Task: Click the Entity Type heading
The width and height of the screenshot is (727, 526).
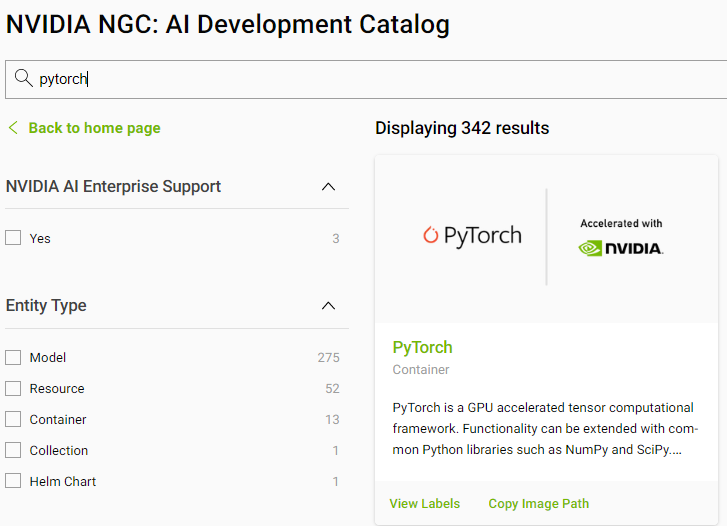Action: point(46,305)
